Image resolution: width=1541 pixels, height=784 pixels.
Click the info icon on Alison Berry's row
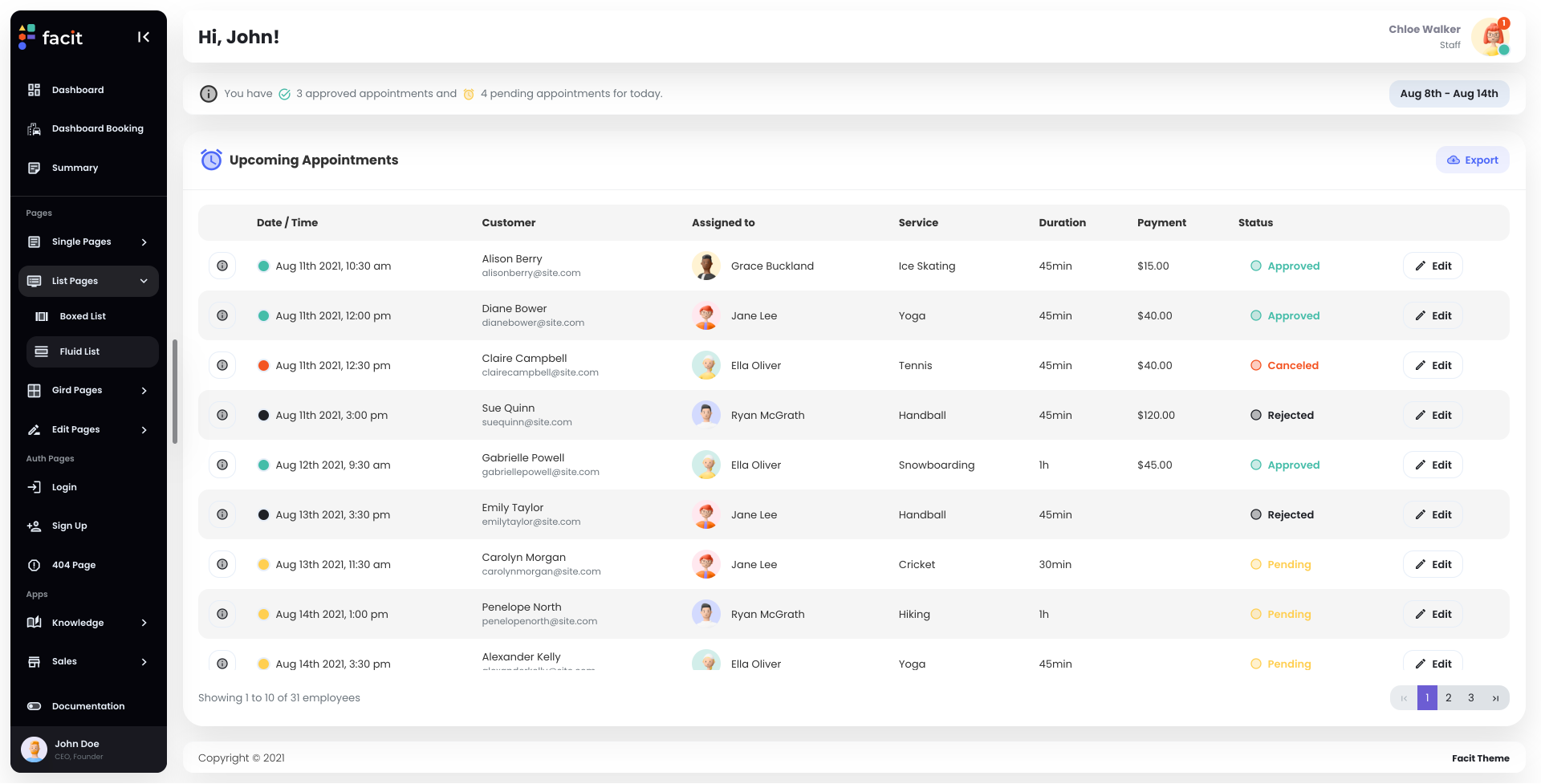point(222,266)
